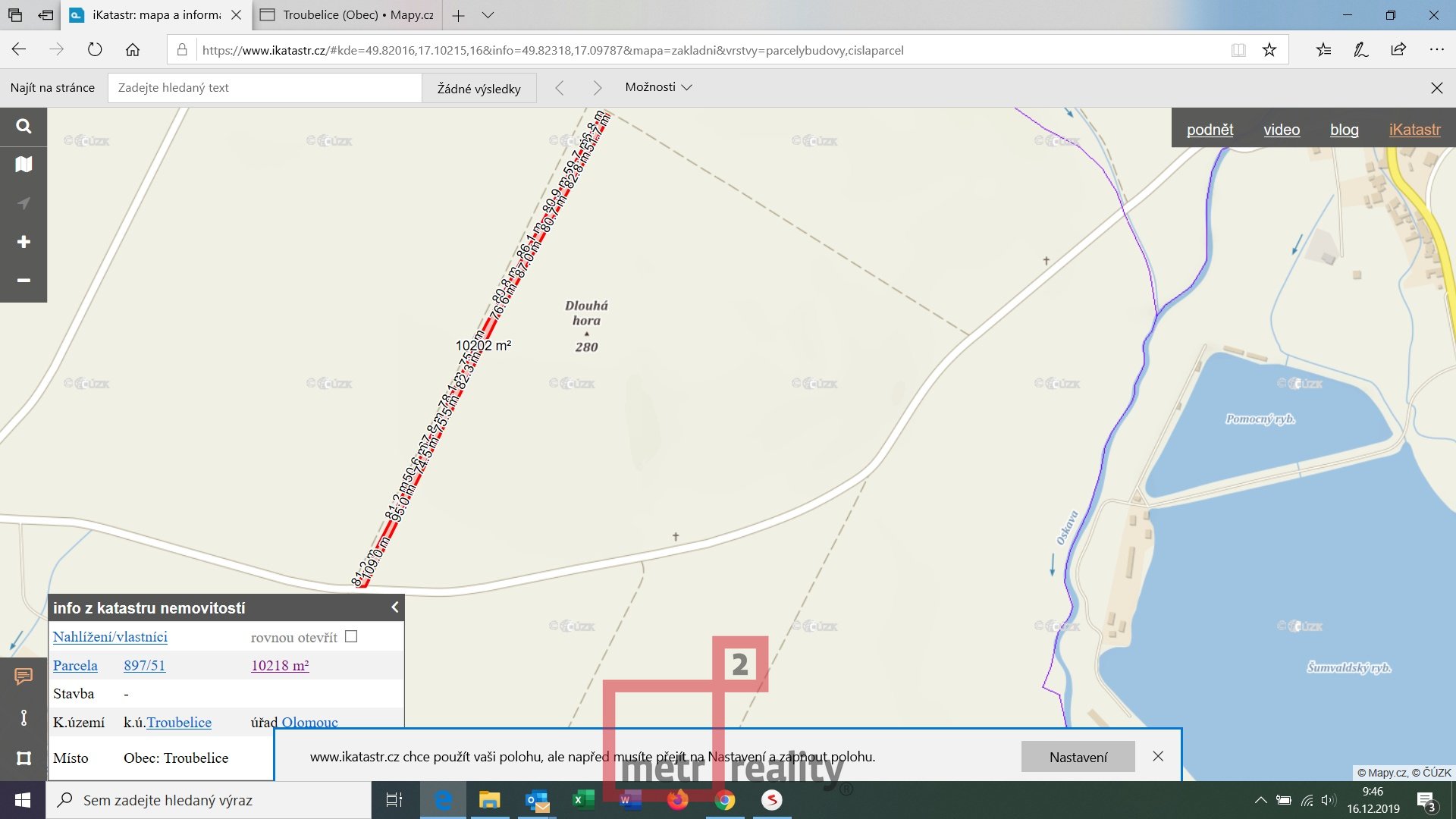Go back in browser history
The width and height of the screenshot is (1456, 819).
19,50
